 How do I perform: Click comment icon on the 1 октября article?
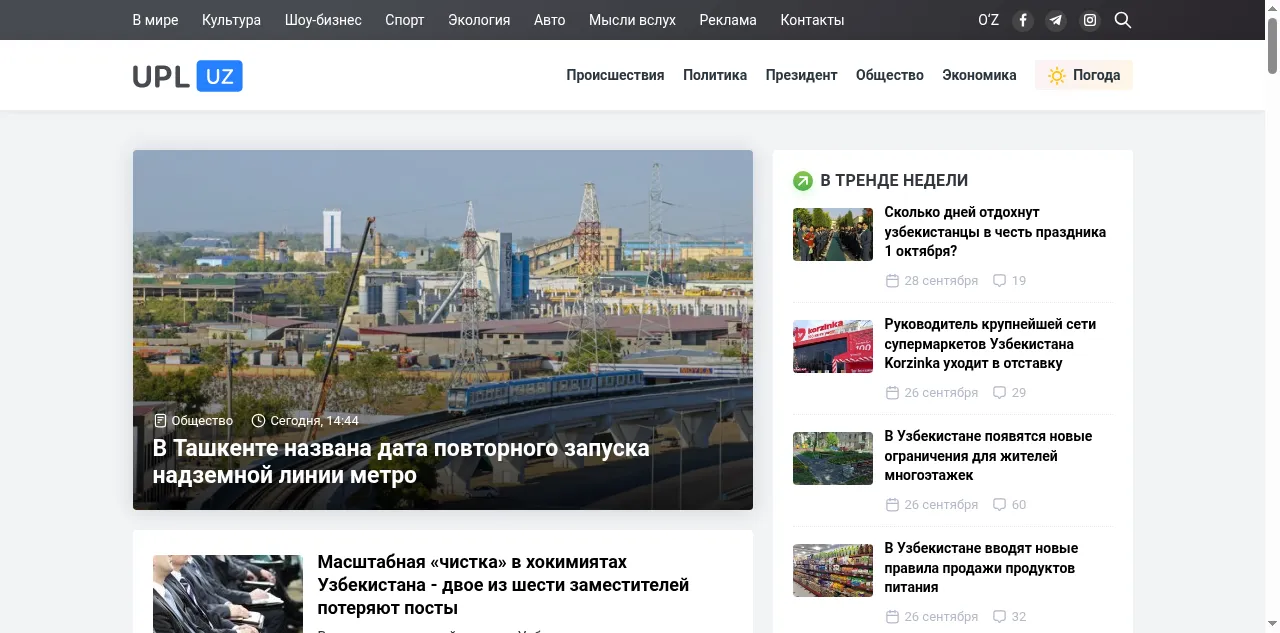click(x=999, y=281)
